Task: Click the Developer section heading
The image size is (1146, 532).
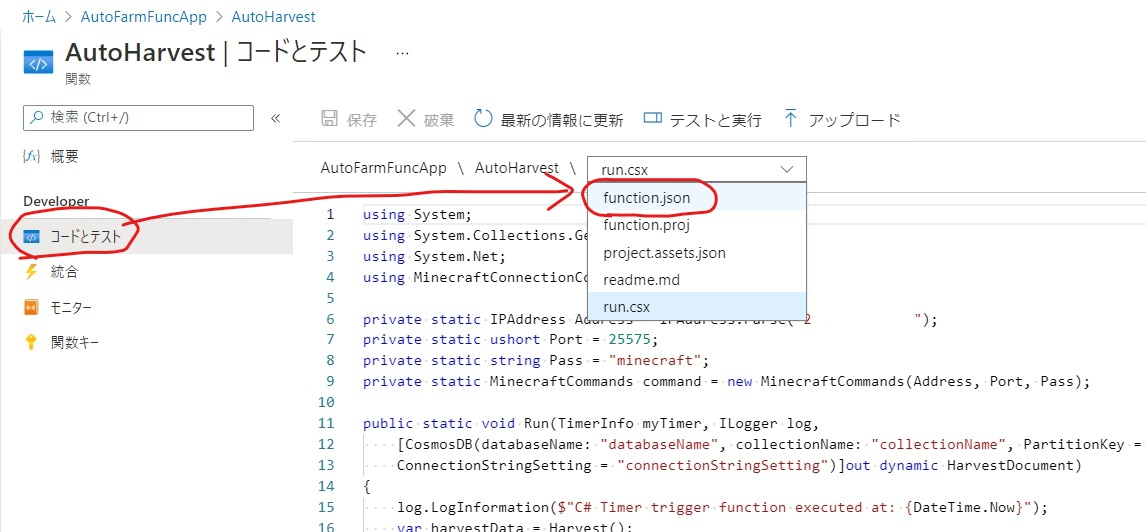Action: tap(56, 201)
